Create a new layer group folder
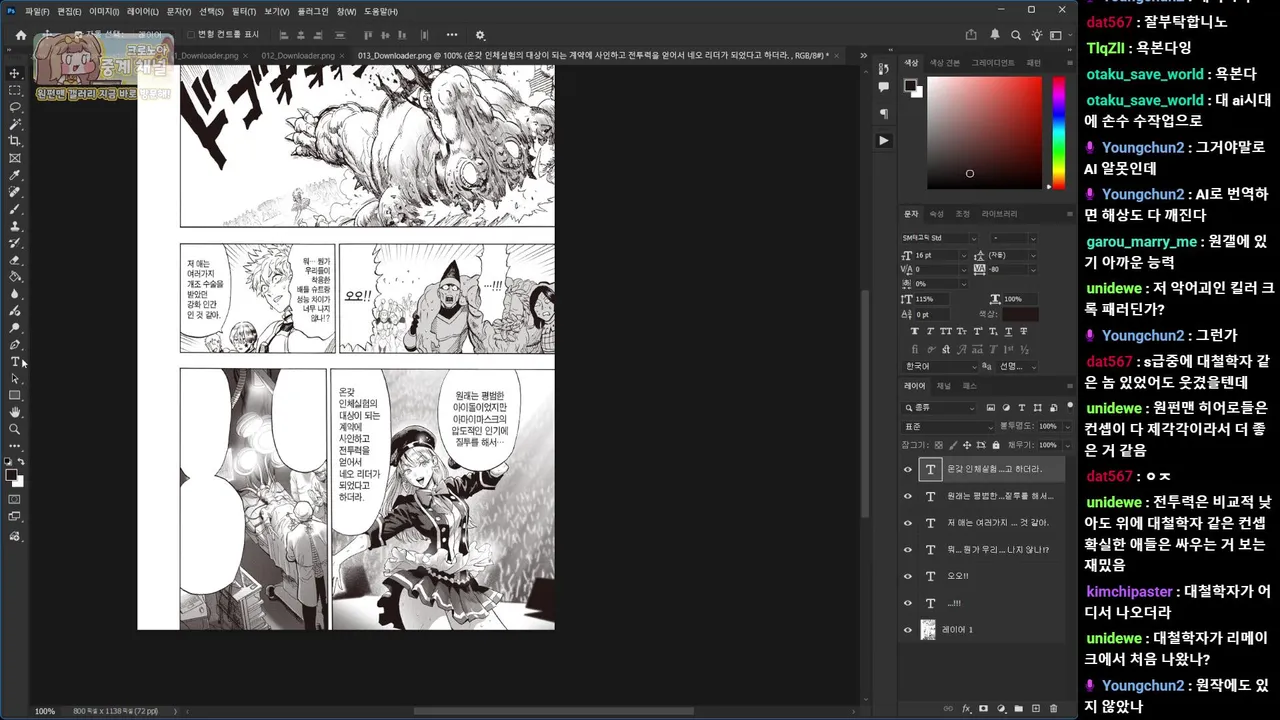Image resolution: width=1280 pixels, height=720 pixels. (x=1018, y=708)
